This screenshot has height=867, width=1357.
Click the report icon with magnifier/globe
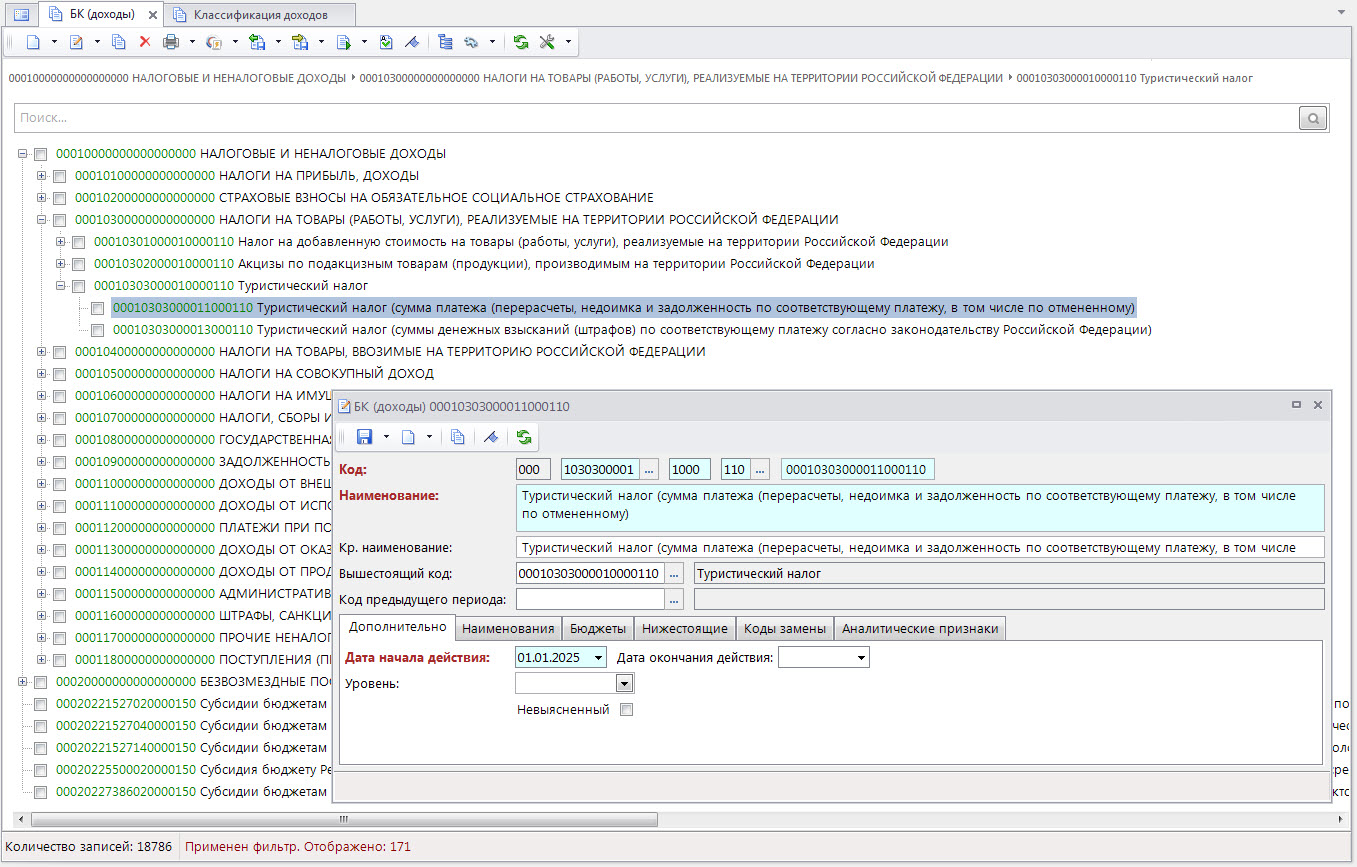coord(214,42)
